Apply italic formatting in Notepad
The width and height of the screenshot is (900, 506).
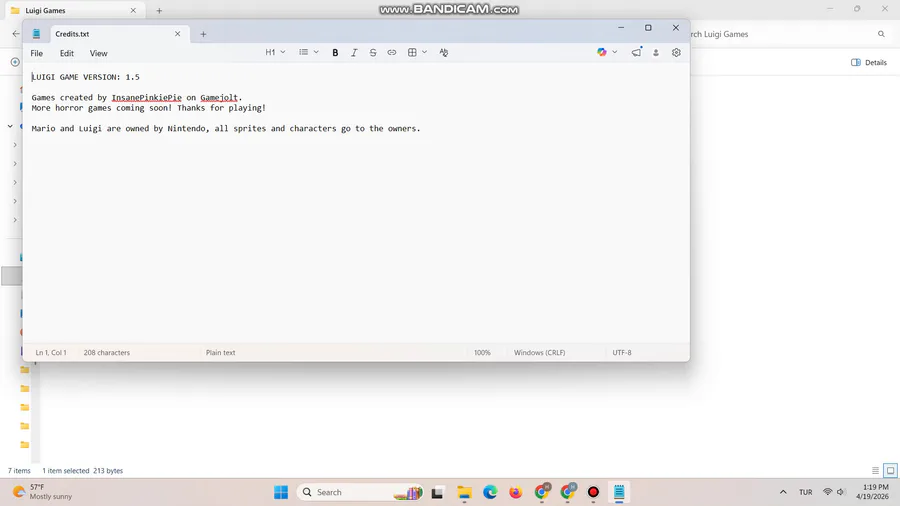[354, 53]
